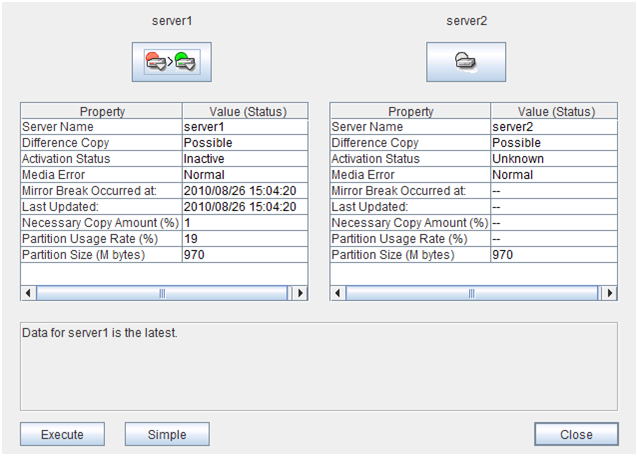Click the 'Data for server1 is the latest' message area
Viewport: 638px width, 456px height.
click(x=318, y=365)
